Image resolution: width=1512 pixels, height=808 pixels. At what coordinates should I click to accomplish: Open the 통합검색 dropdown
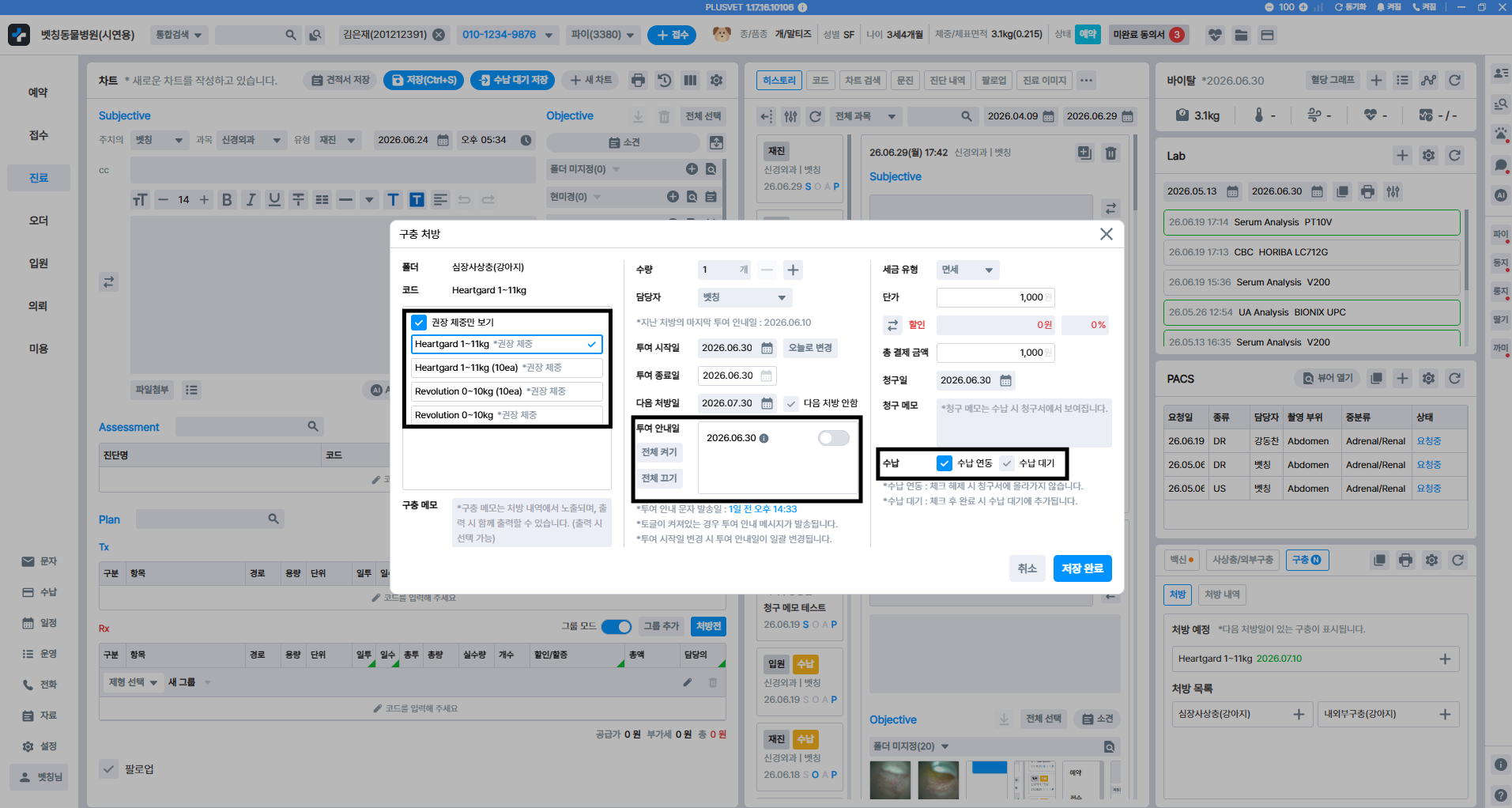click(x=179, y=35)
